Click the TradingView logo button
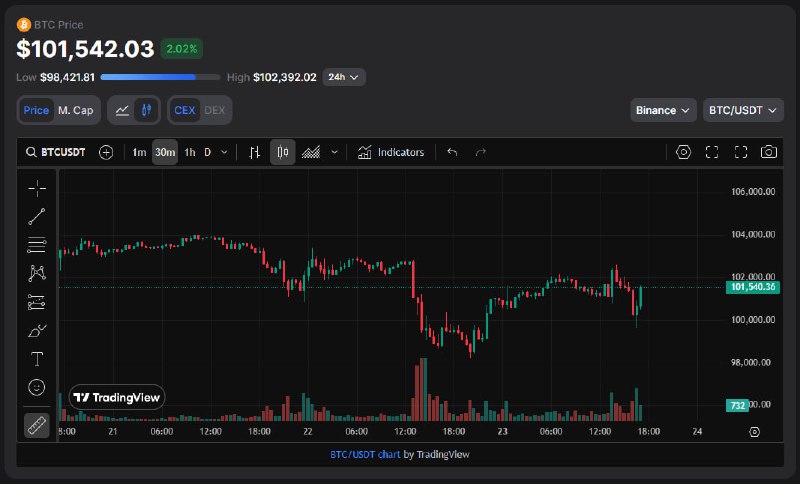Viewport: 800px width, 484px height. (x=117, y=397)
